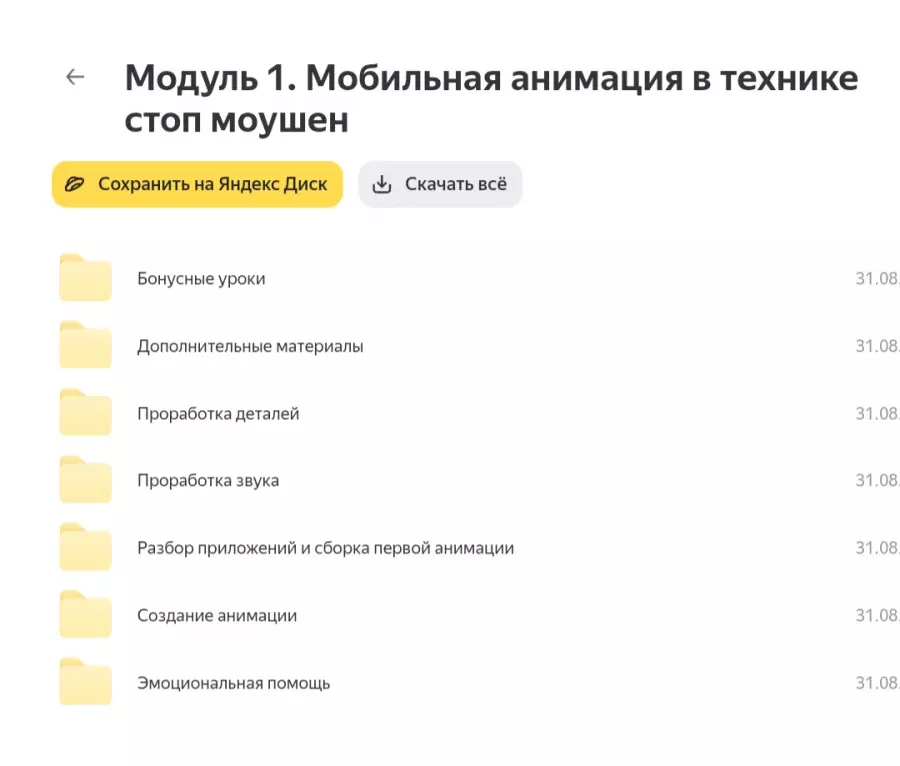Open Дополнительные материалы by its name
900x766 pixels.
pyautogui.click(x=250, y=346)
